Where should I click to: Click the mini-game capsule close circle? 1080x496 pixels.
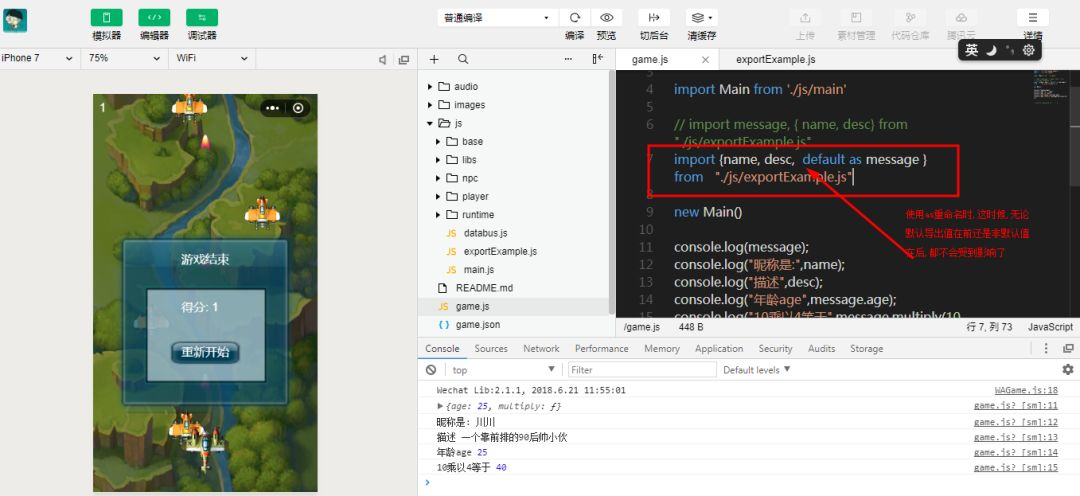[x=298, y=108]
